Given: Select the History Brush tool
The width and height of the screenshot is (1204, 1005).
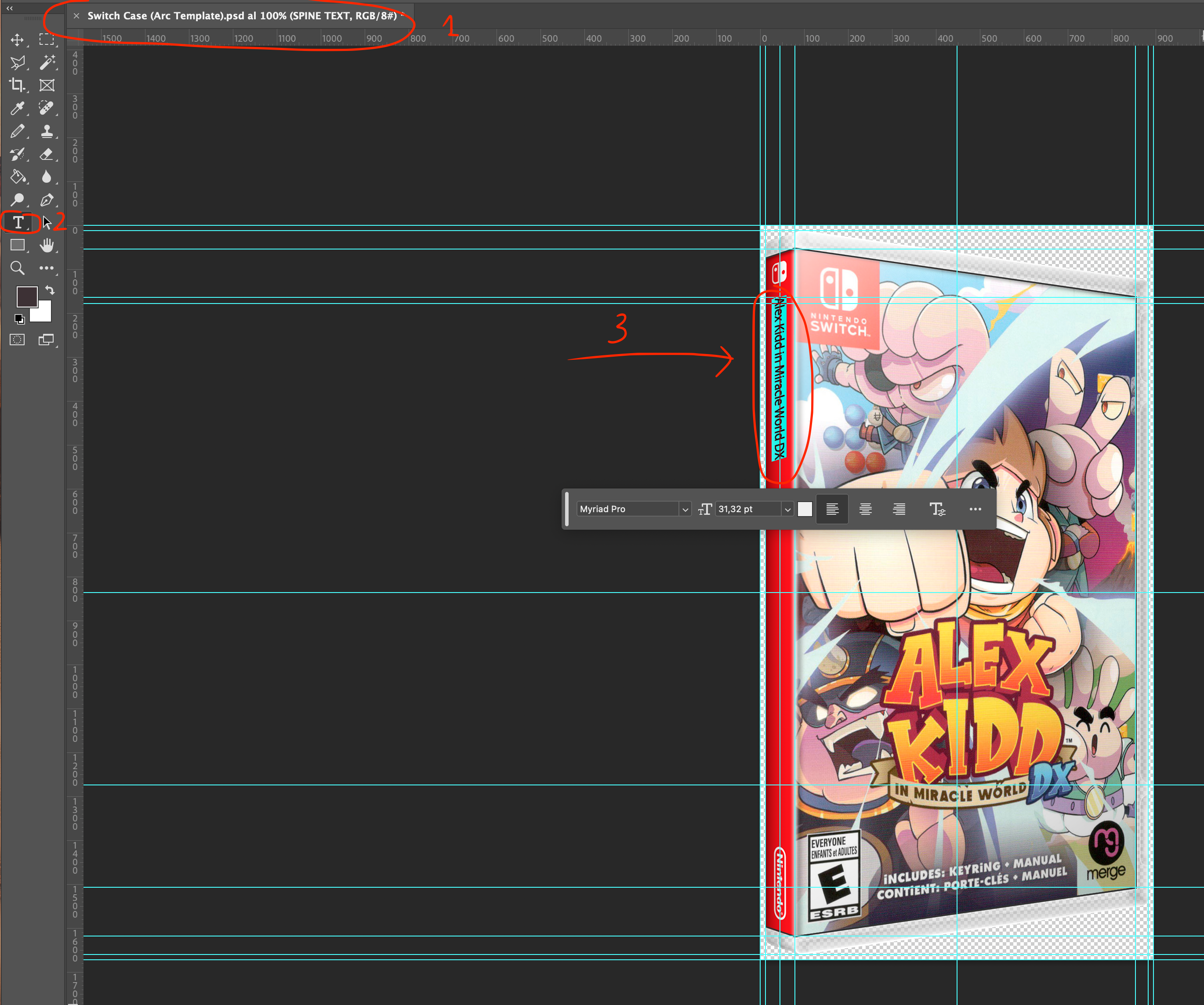Looking at the screenshot, I should pyautogui.click(x=17, y=154).
